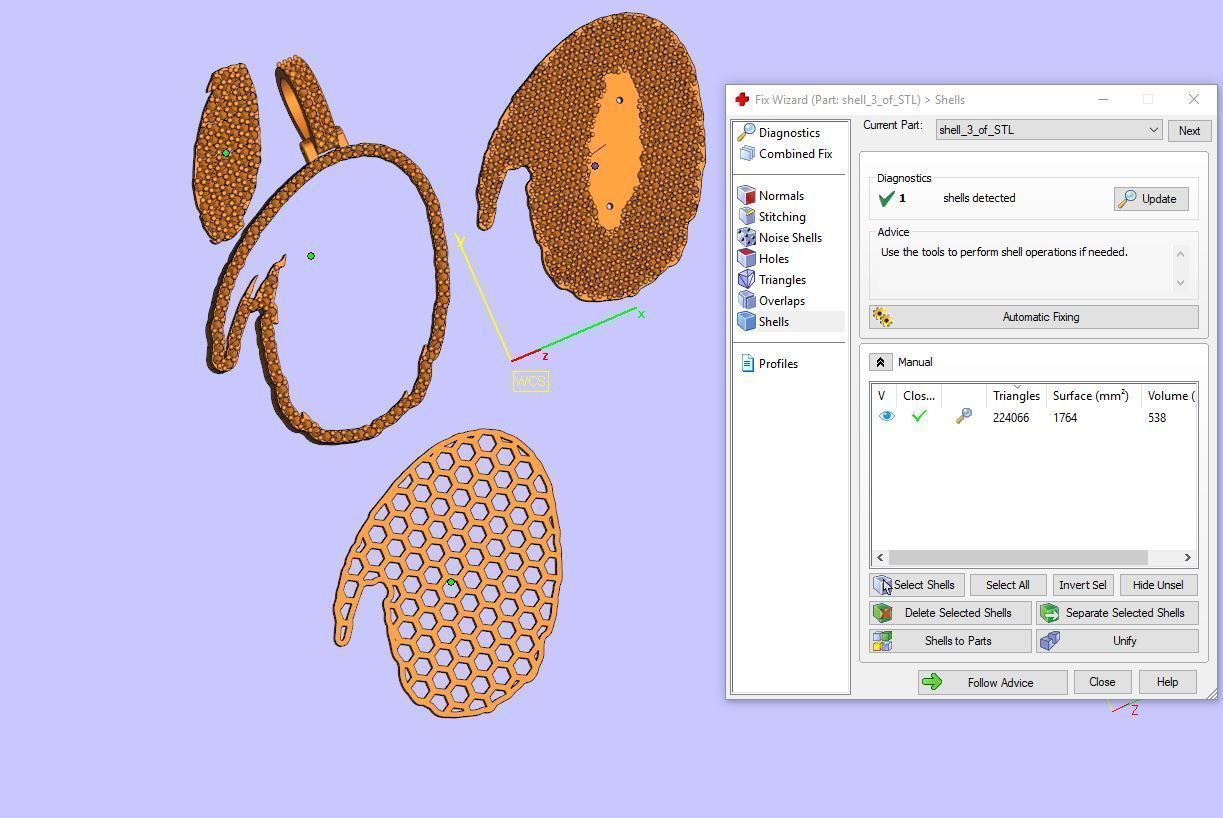This screenshot has width=1223, height=818.
Task: Convert Shells to Parts
Action: pyautogui.click(x=950, y=641)
